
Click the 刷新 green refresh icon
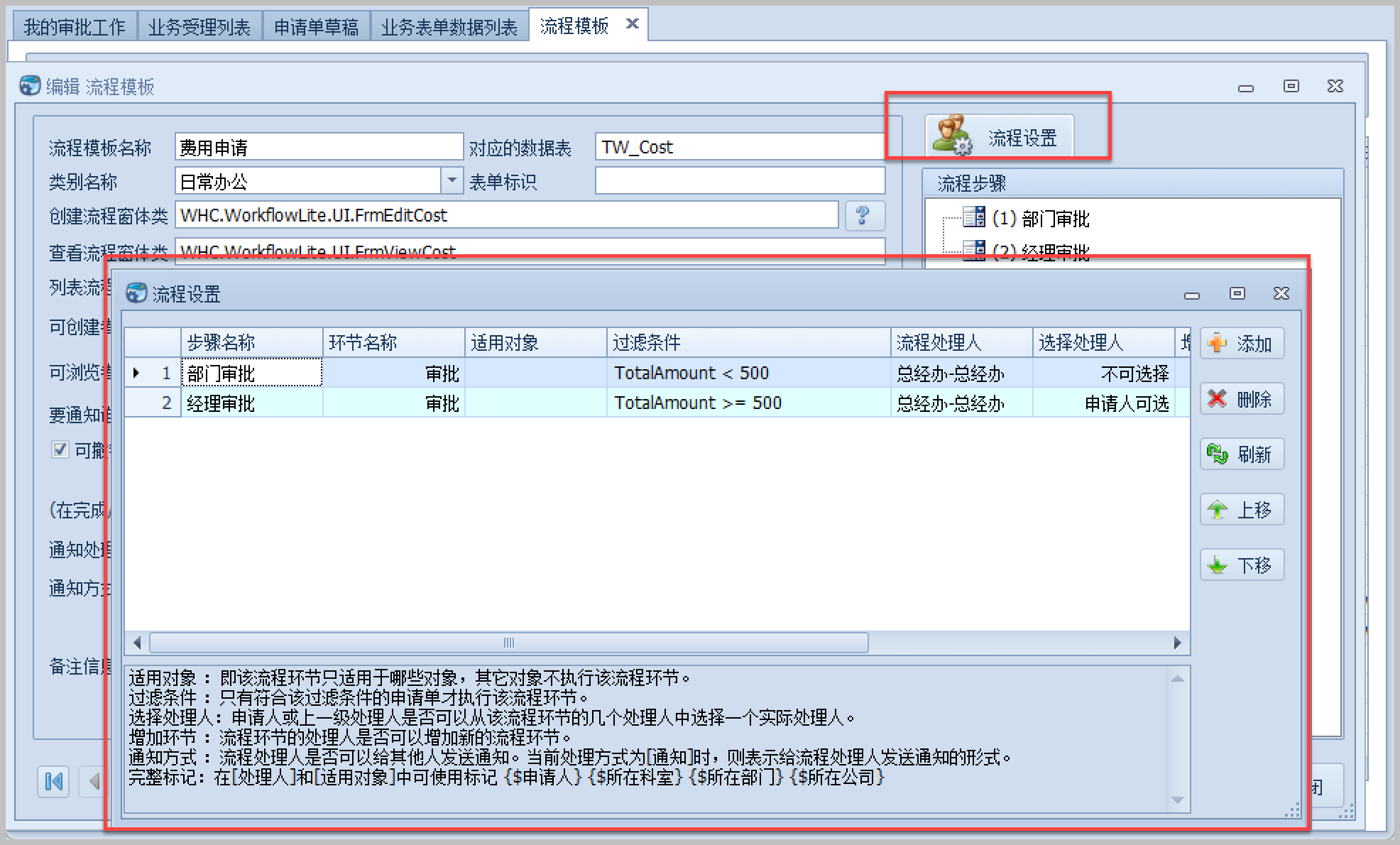1217,454
